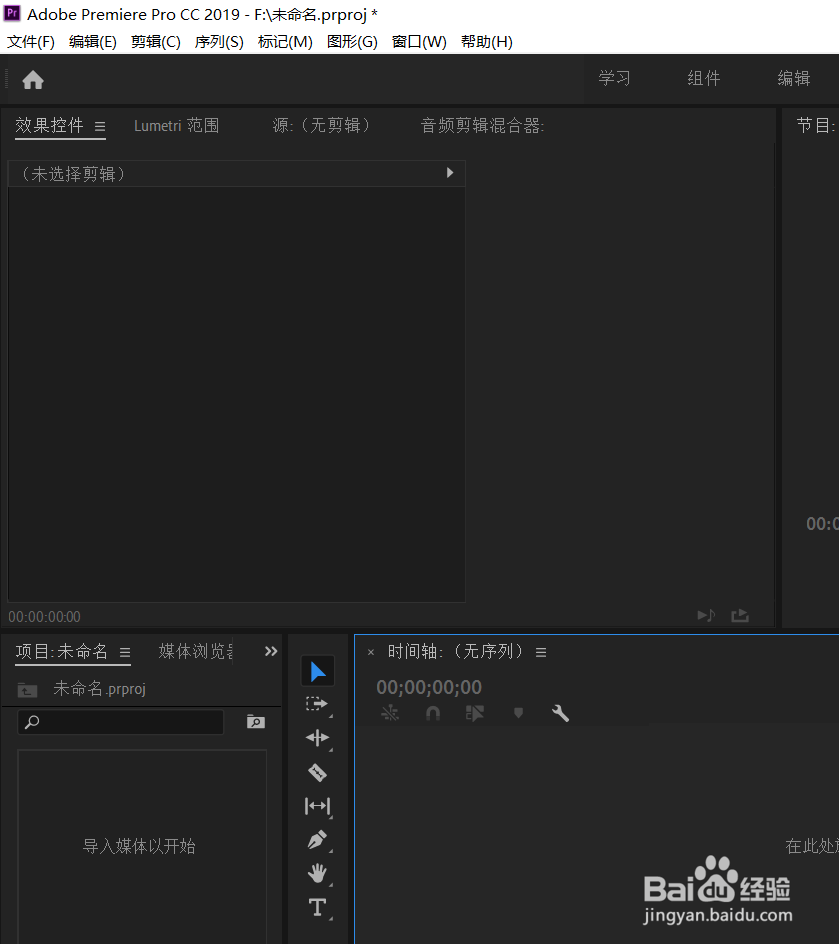Select the Type tool
This screenshot has height=944, width=839.
(x=317, y=907)
